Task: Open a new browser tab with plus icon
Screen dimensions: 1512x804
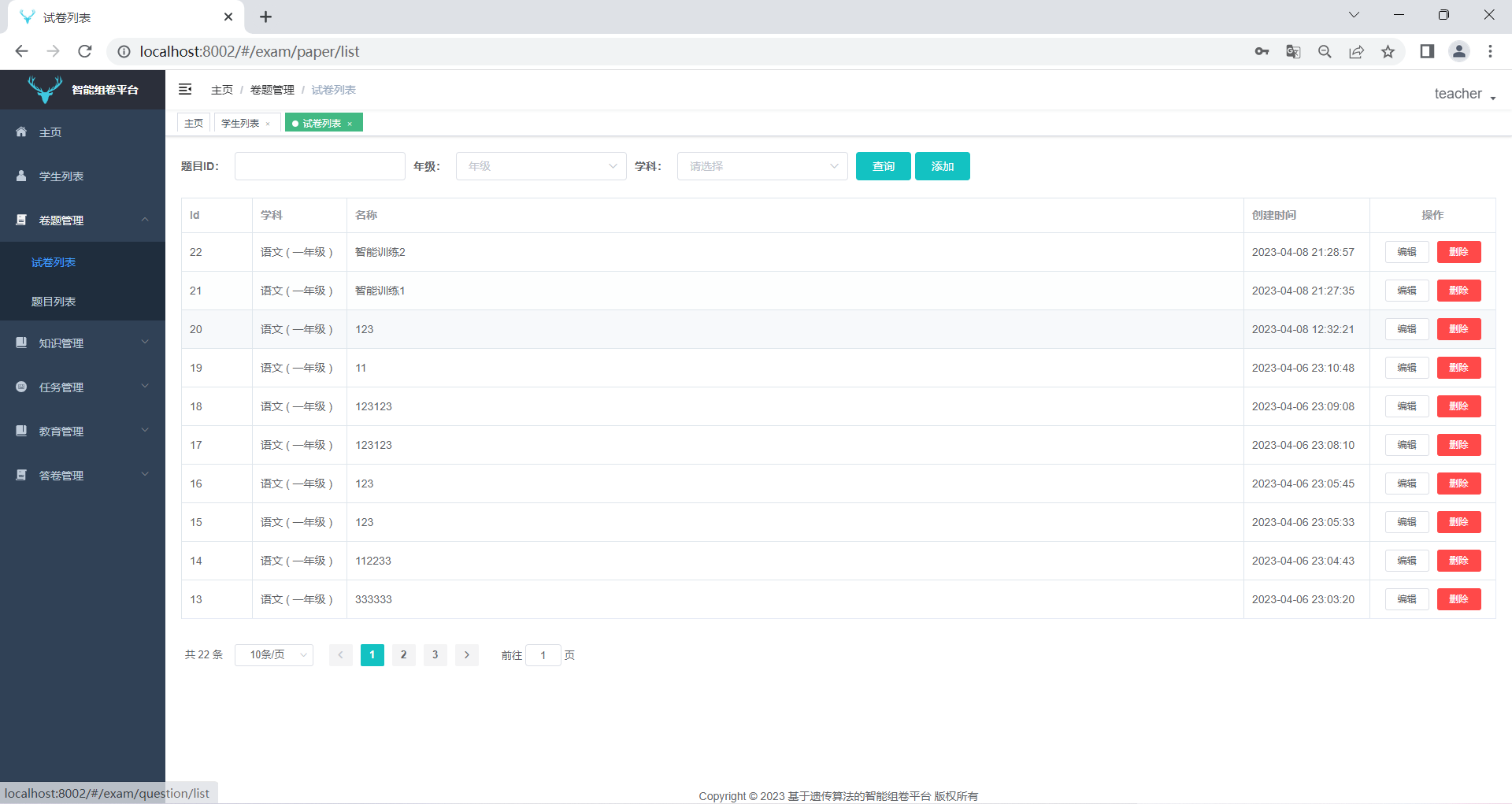Action: click(265, 17)
